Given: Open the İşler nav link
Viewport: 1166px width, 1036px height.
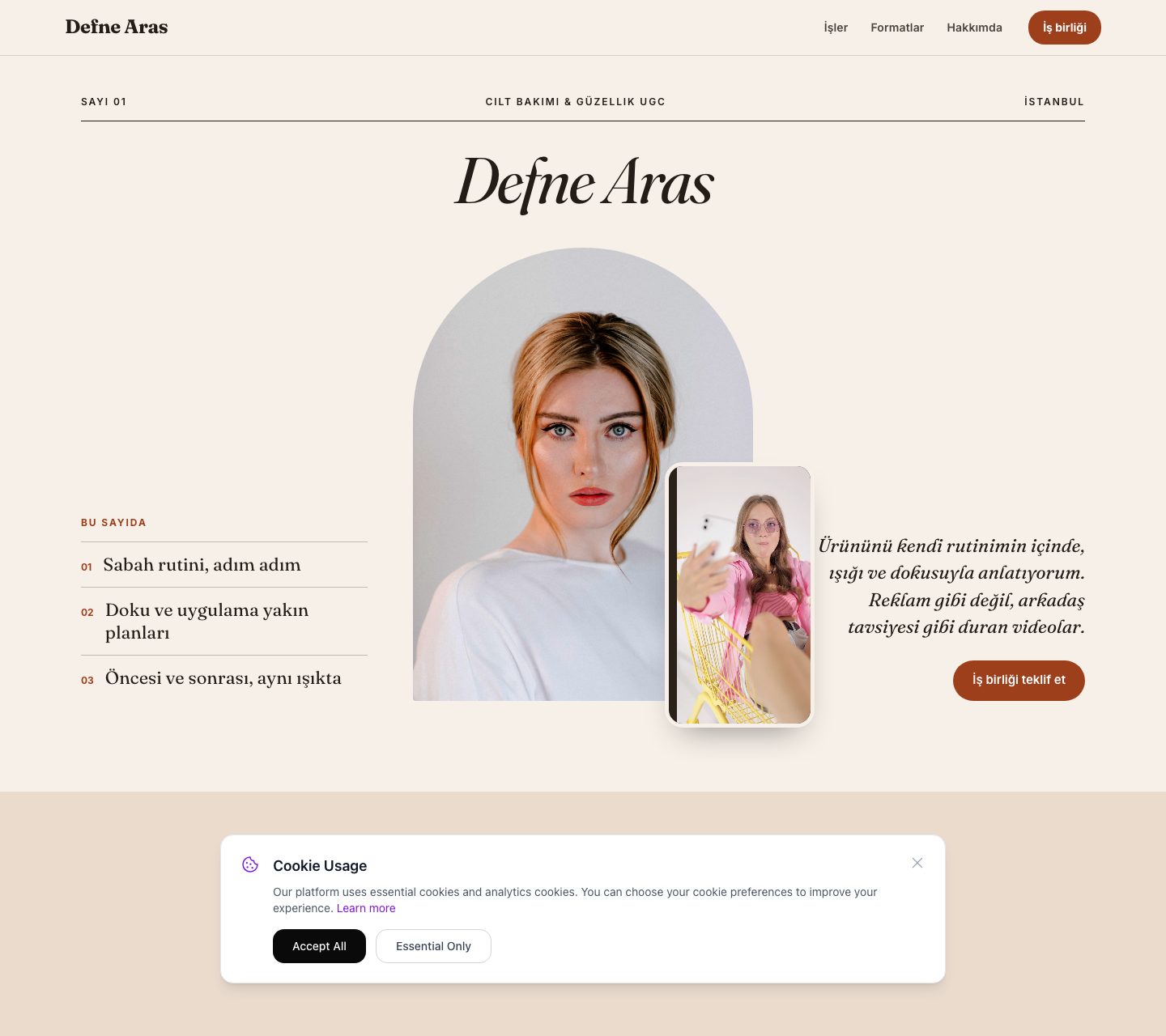Looking at the screenshot, I should (836, 28).
